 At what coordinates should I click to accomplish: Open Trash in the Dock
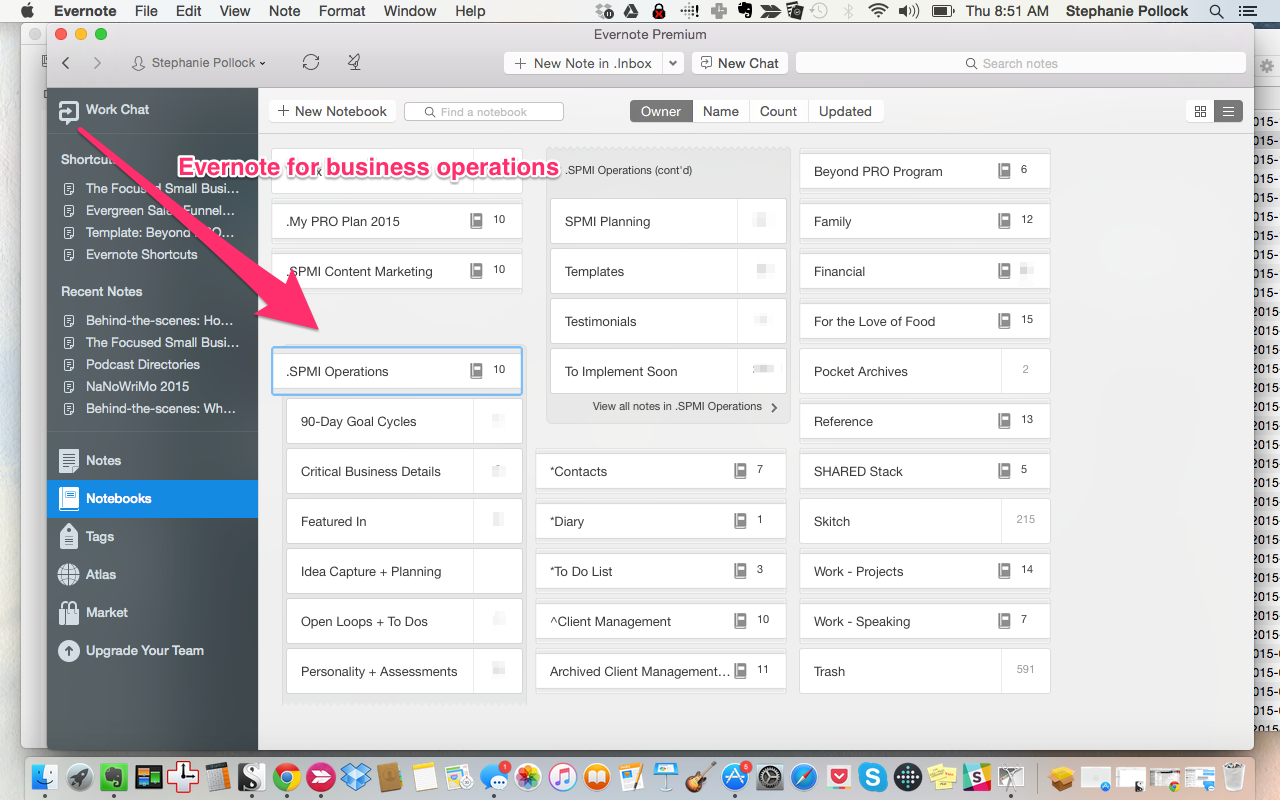(x=1234, y=776)
